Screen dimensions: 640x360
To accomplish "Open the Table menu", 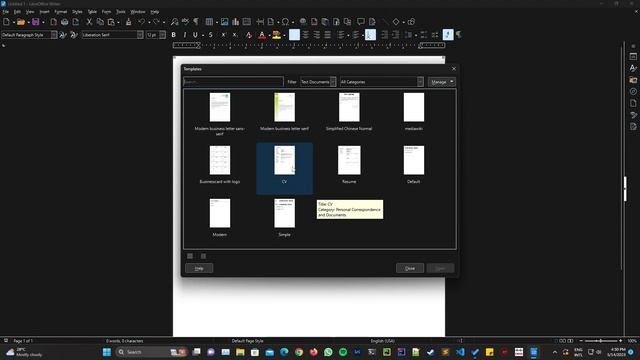I will point(92,12).
